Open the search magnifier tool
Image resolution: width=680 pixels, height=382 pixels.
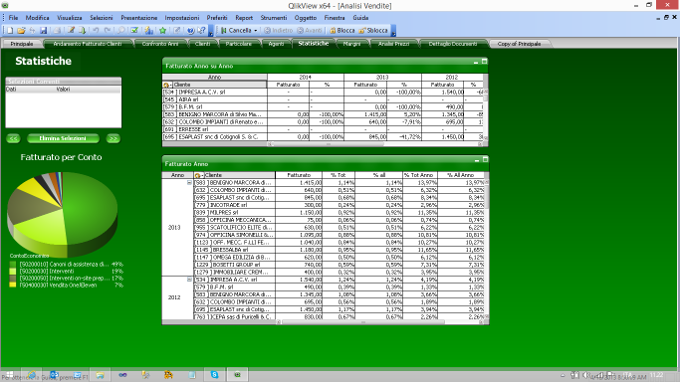(121, 30)
